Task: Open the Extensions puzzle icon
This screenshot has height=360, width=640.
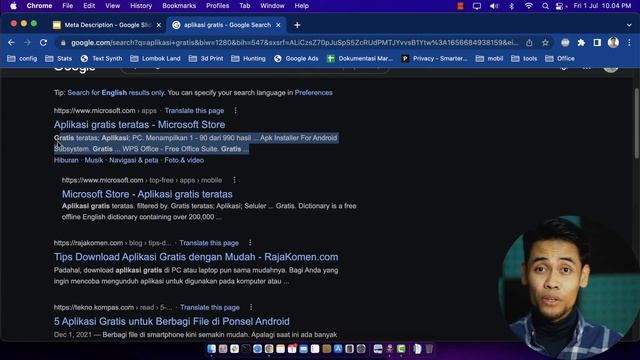Action: pyautogui.click(x=581, y=43)
